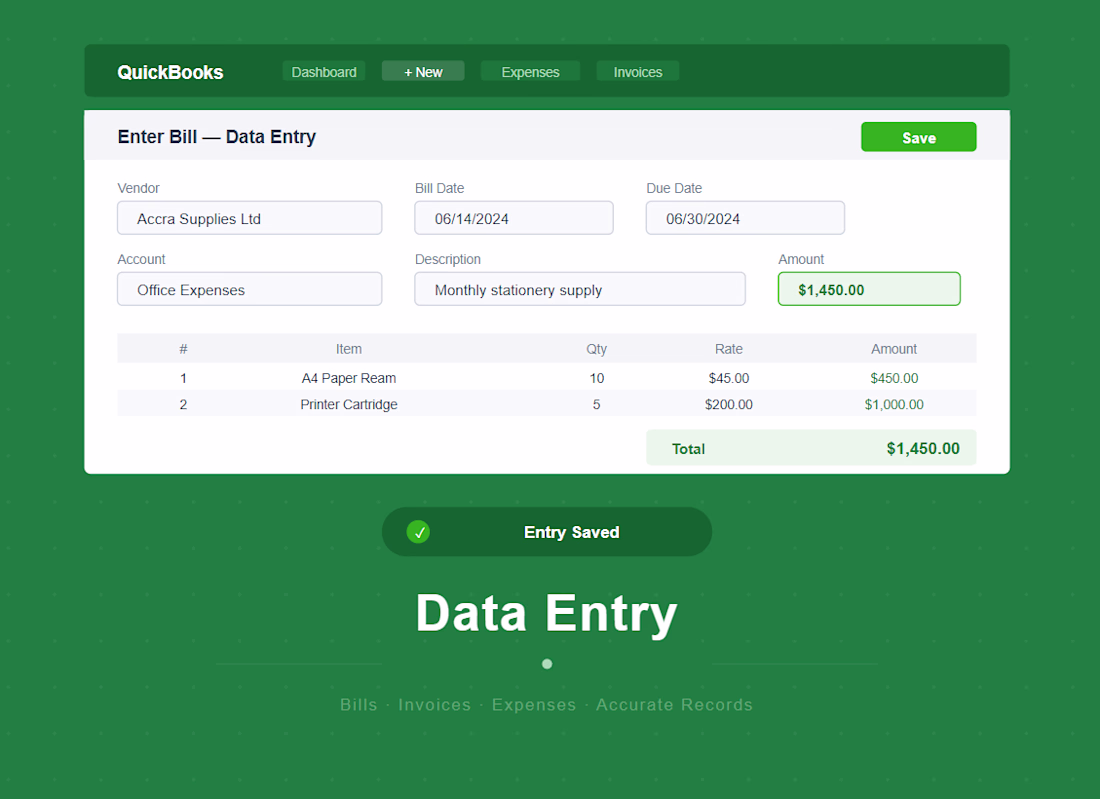The width and height of the screenshot is (1100, 799).
Task: Click the QuickBooks logo text
Action: coord(170,72)
